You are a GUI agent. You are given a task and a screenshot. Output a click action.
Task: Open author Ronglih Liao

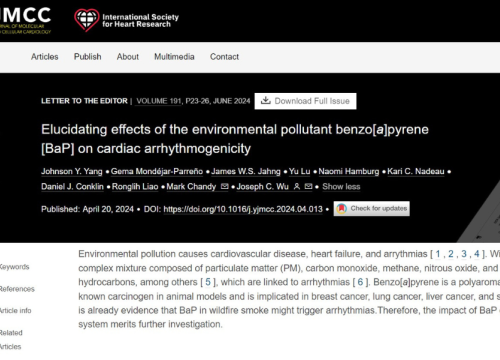[135, 187]
